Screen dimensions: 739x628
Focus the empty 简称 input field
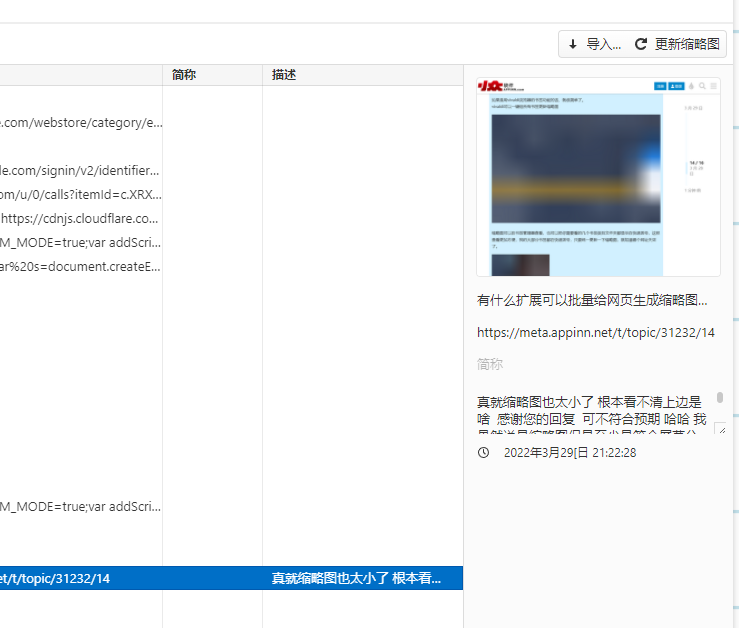(x=595, y=365)
